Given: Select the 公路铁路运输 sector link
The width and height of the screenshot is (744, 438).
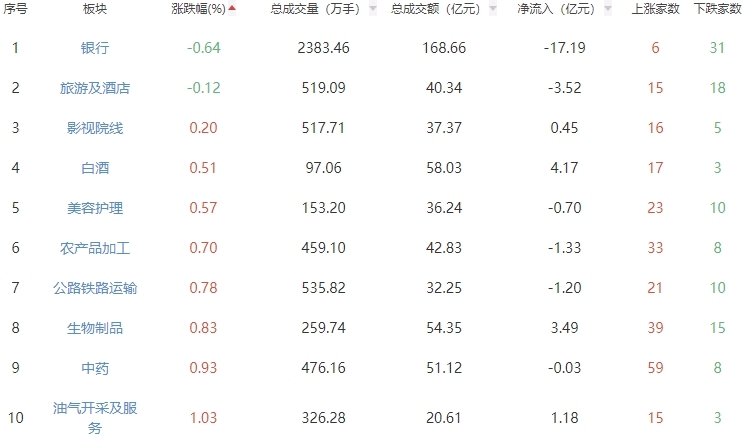Looking at the screenshot, I should click(95, 288).
